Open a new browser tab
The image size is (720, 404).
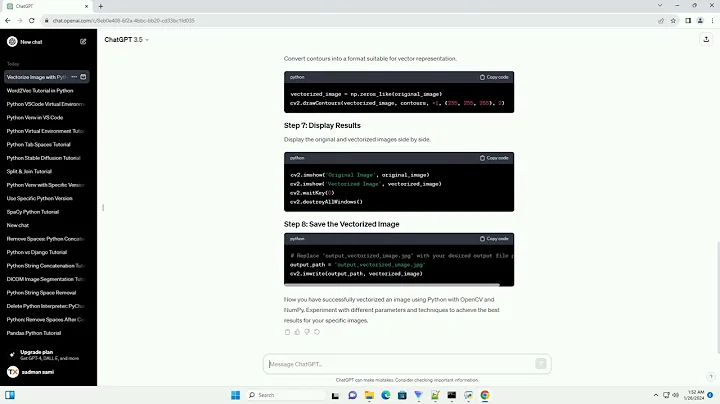[x=101, y=6]
